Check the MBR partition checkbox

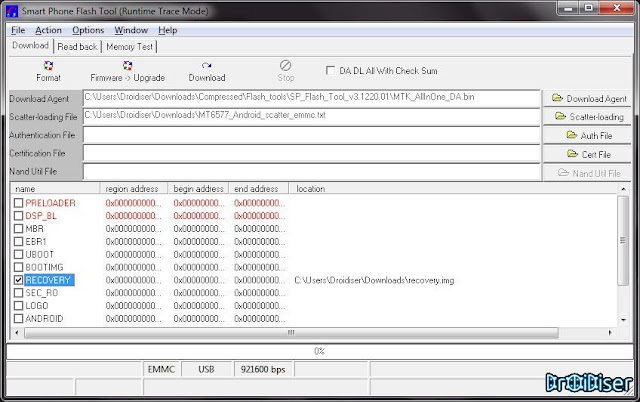tap(18, 229)
